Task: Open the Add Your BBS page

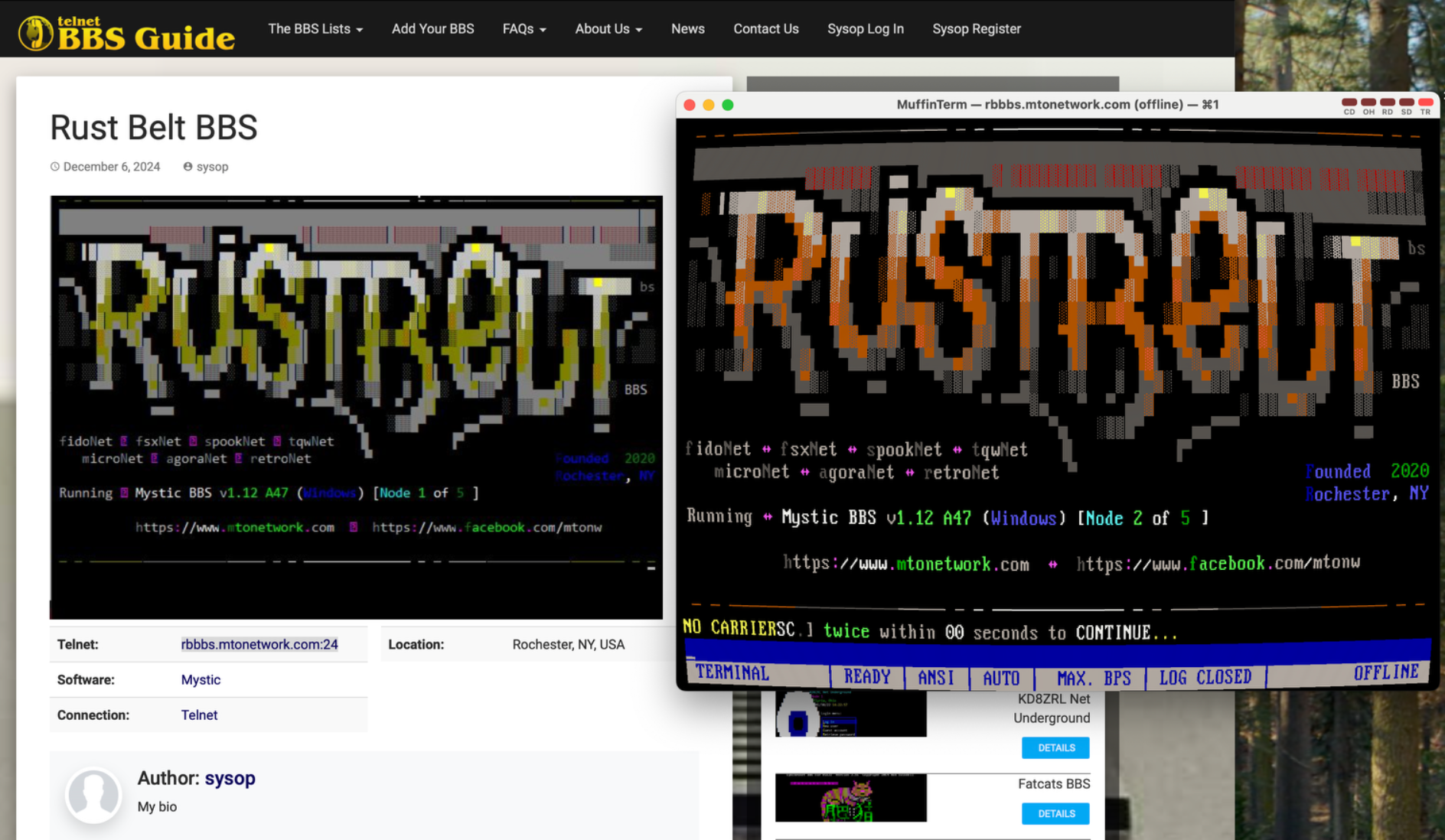Action: pos(433,28)
